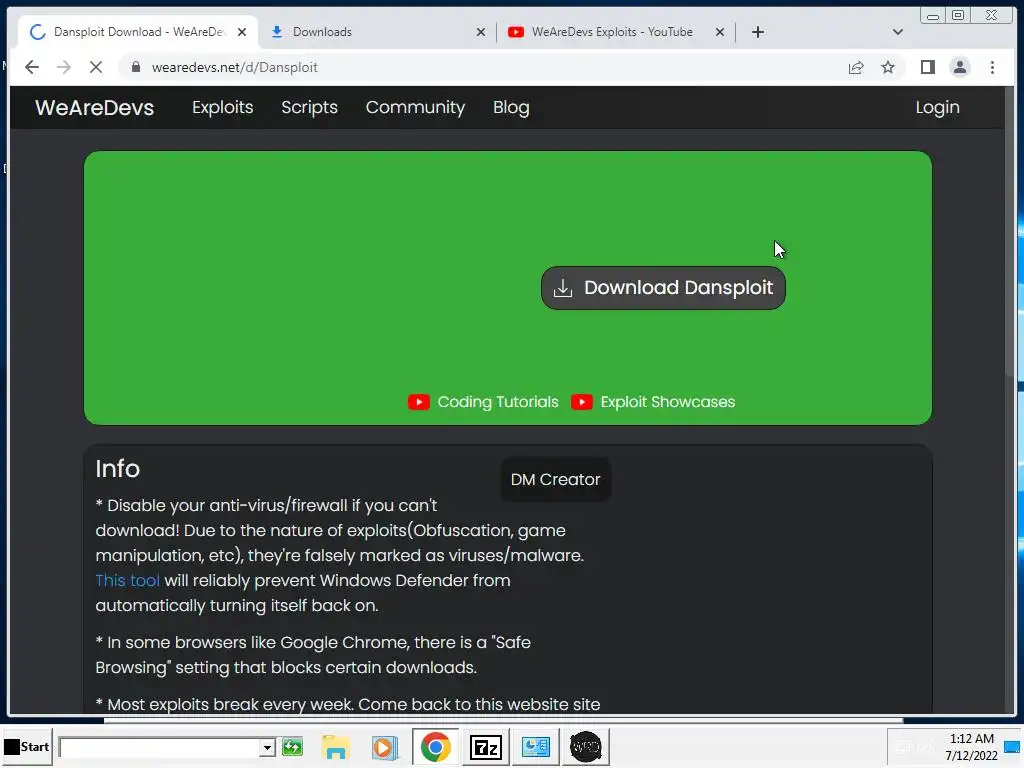Click the browser forward arrow
The image size is (1024, 768).
[63, 67]
